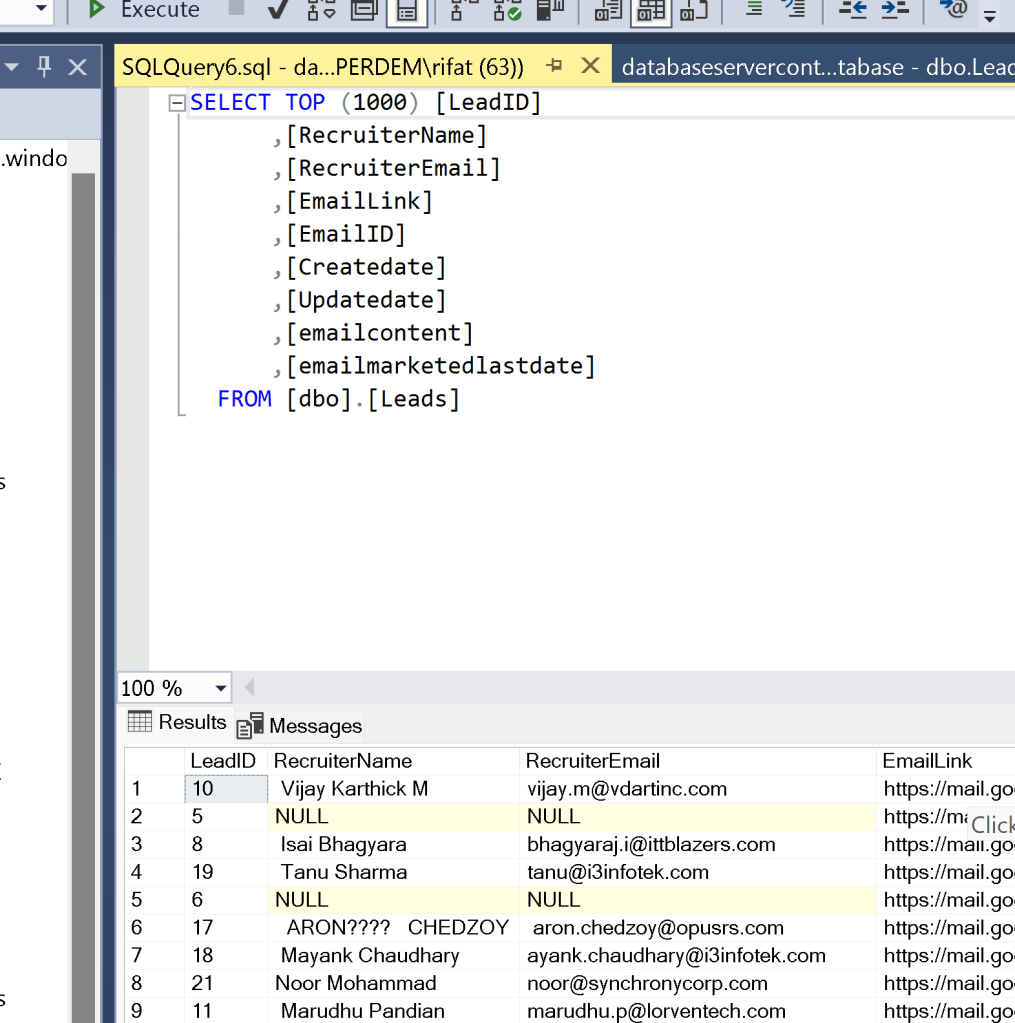Select LeadID cell with value 19
This screenshot has height=1023, width=1015.
226,872
